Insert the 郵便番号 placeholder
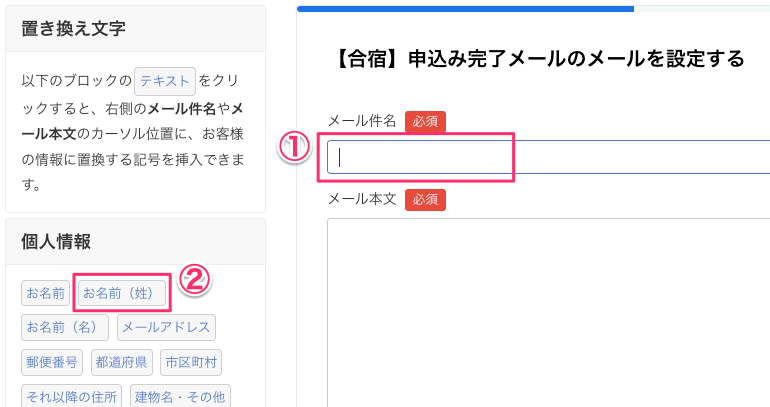Screen dimensions: 770x407 coord(52,362)
